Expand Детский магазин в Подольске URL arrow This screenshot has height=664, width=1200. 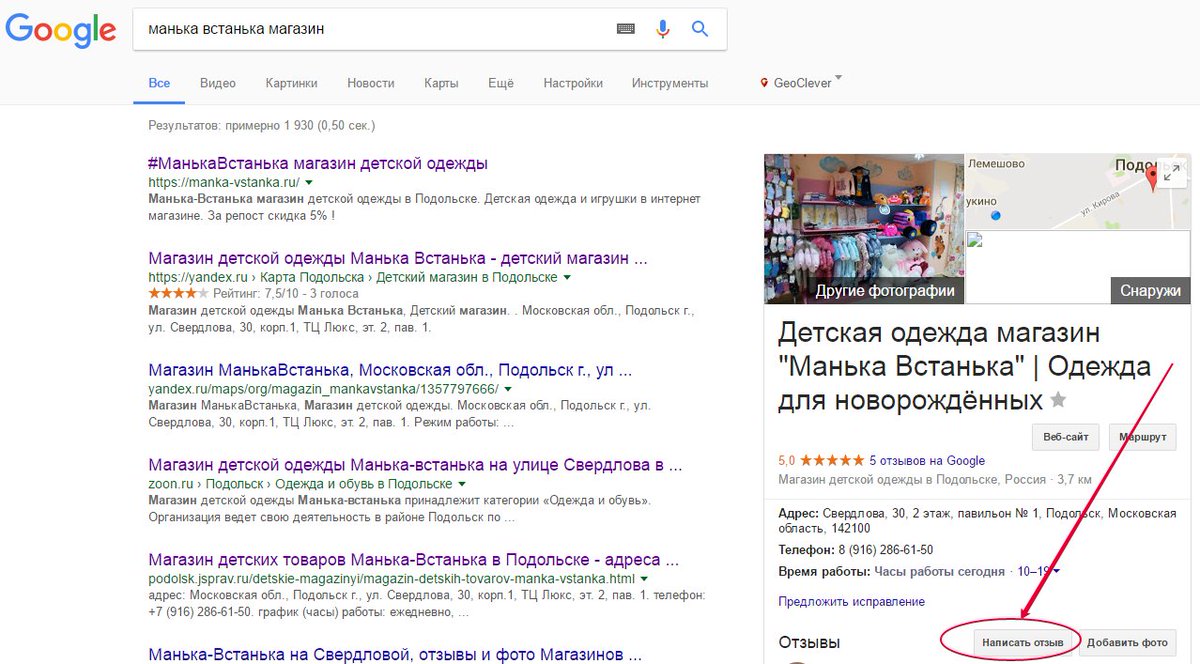pyautogui.click(x=567, y=277)
